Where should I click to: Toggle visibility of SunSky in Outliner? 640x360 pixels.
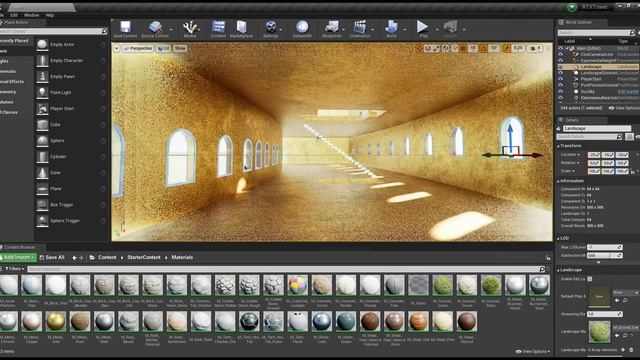point(560,91)
